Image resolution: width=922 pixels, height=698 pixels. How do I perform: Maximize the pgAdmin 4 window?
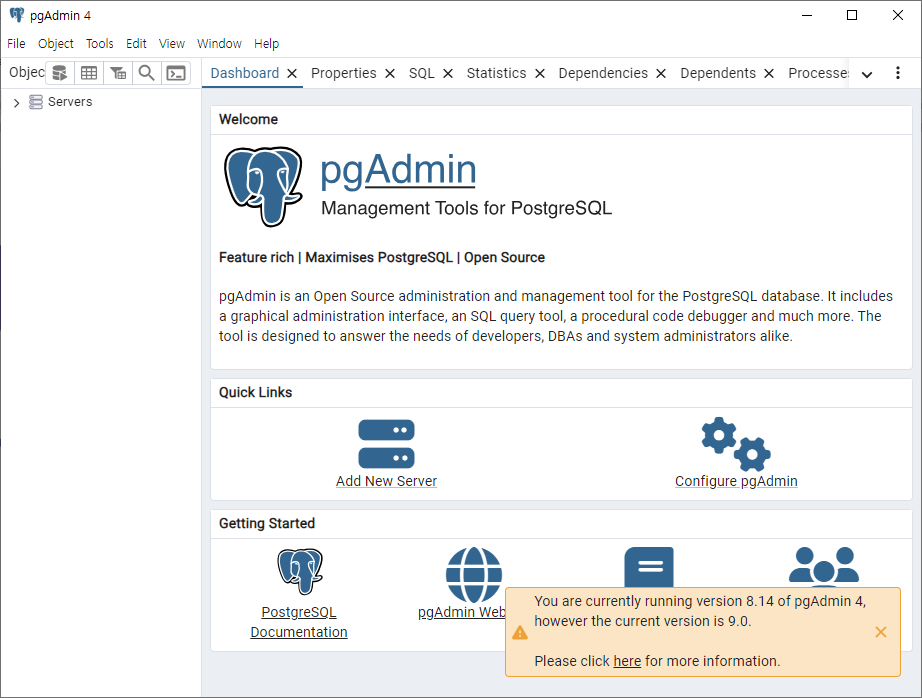851,15
